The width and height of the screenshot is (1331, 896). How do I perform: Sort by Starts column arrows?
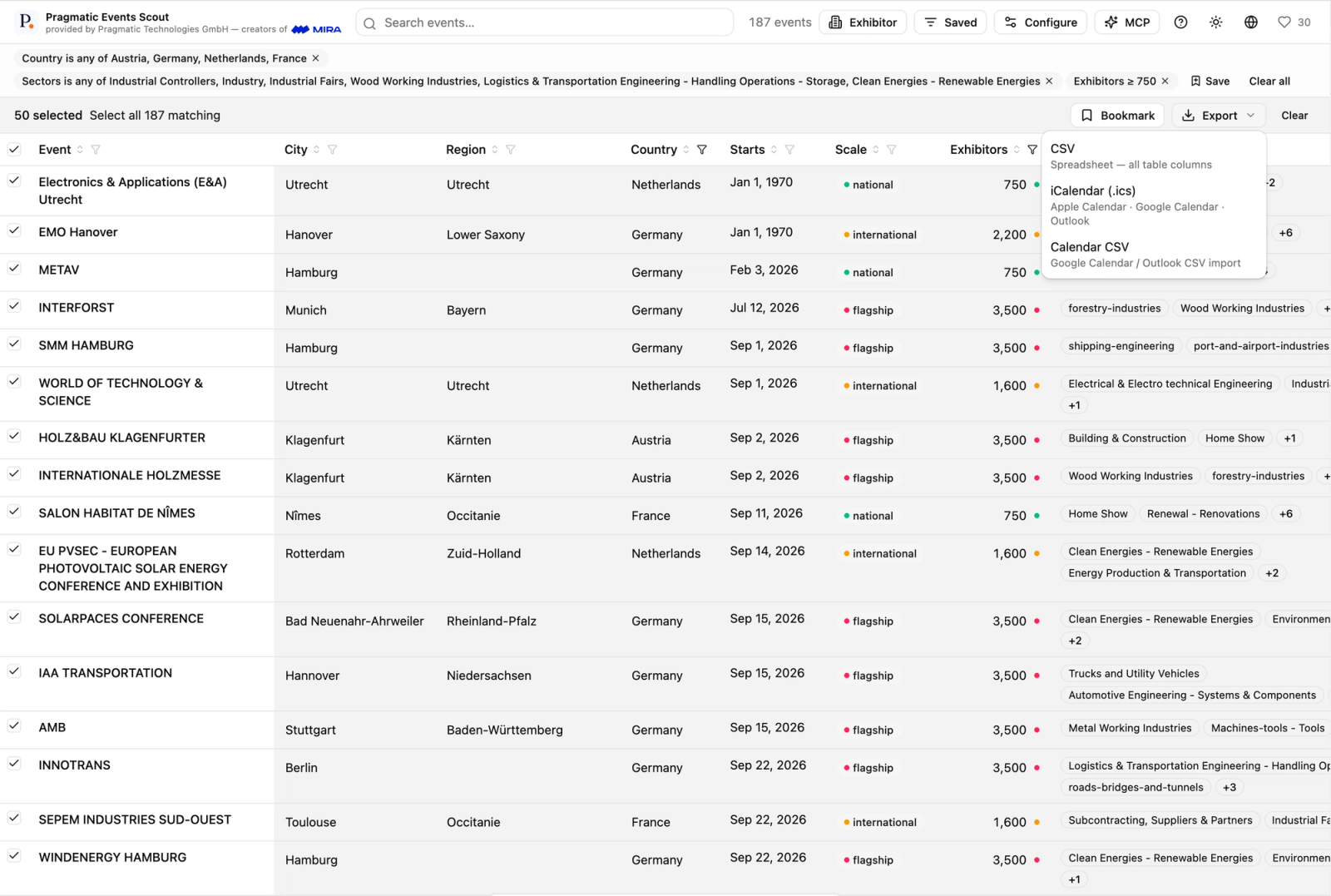774,150
